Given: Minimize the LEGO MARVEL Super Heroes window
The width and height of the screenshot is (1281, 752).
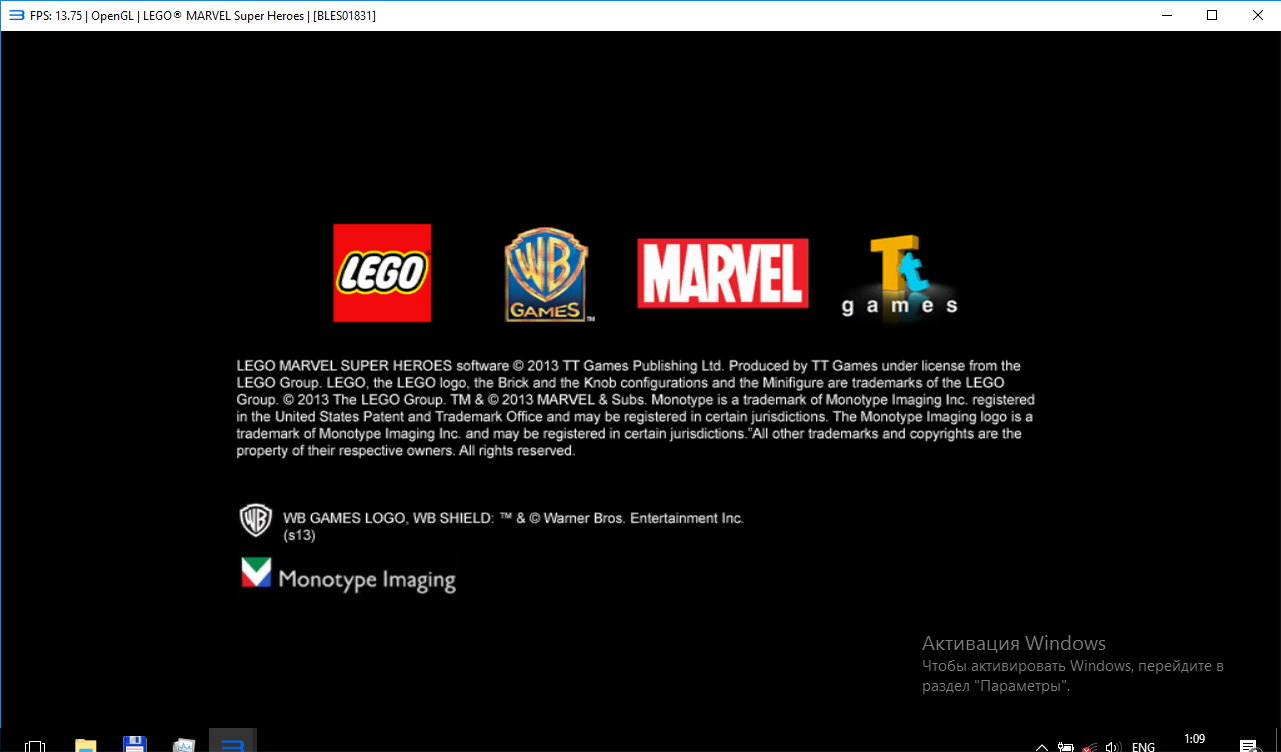Looking at the screenshot, I should (x=1166, y=15).
